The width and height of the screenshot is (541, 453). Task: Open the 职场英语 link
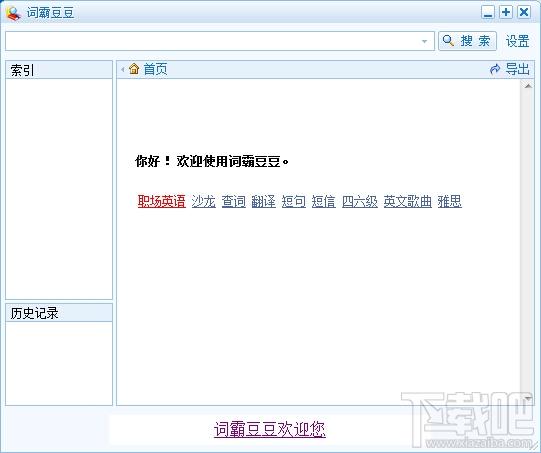tap(161, 201)
